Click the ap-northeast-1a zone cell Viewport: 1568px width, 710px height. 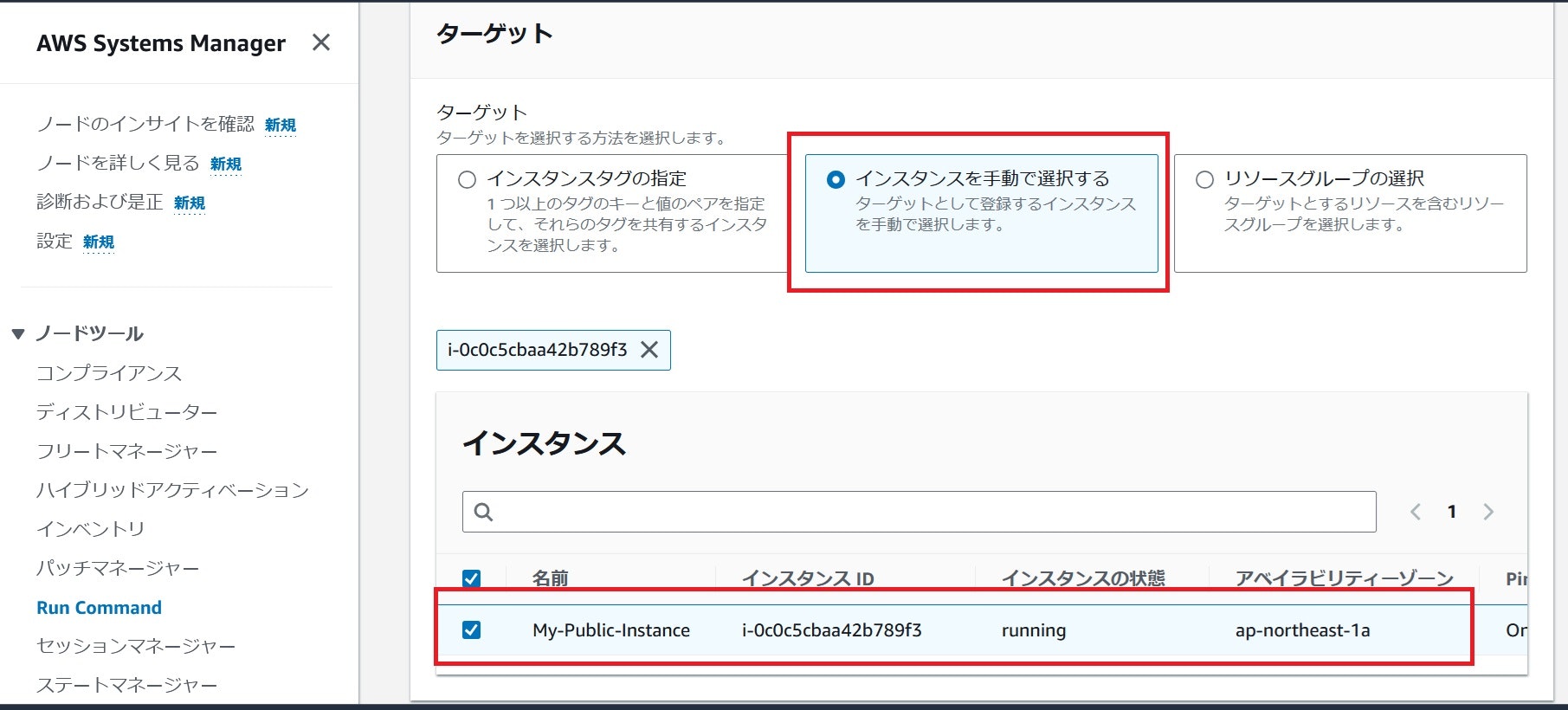point(1303,630)
